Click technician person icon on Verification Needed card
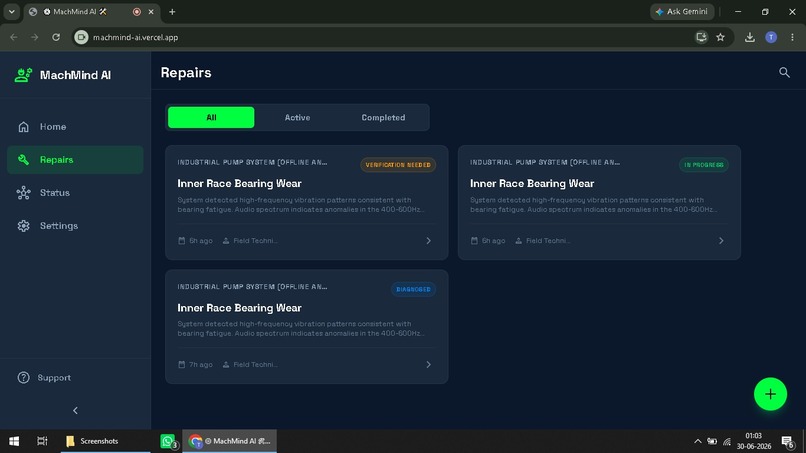Viewport: 806px width, 453px height. [226, 241]
